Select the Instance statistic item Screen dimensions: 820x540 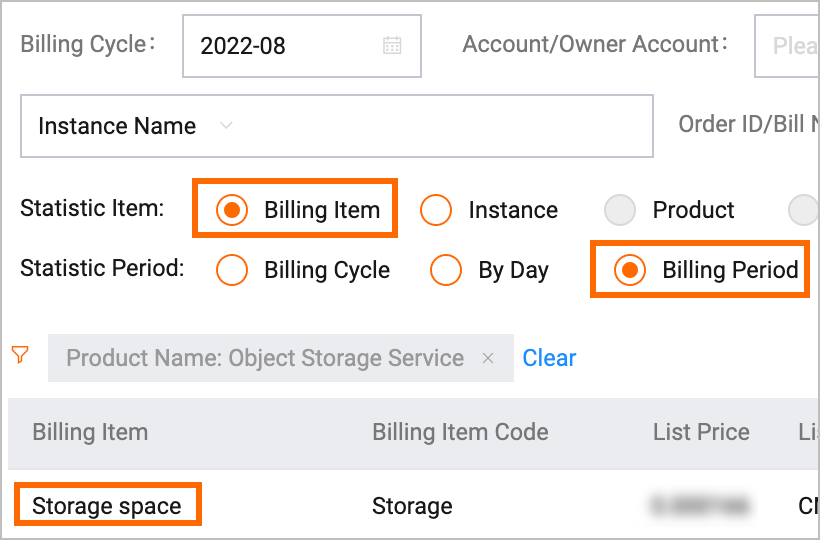pyautogui.click(x=436, y=210)
